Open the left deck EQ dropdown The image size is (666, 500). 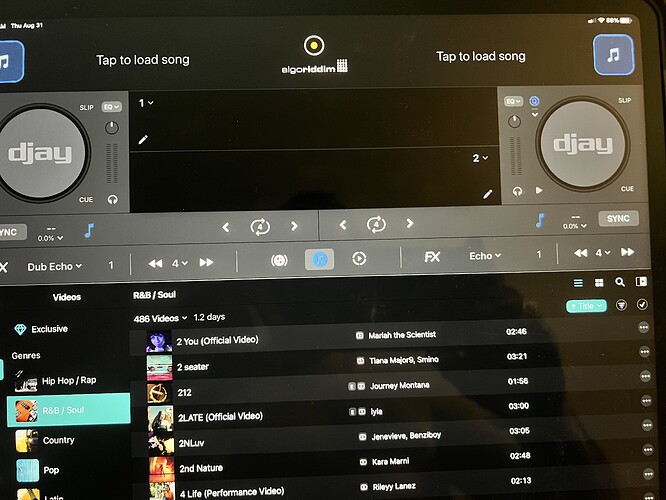[x=111, y=107]
